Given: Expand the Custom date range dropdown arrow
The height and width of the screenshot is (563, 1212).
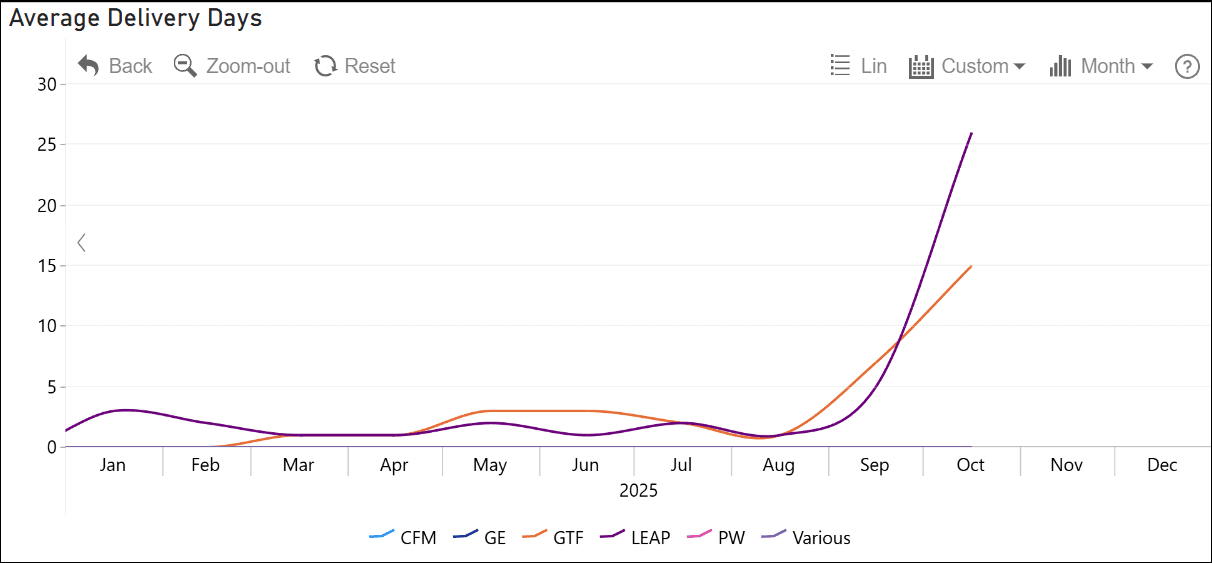Looking at the screenshot, I should click(1020, 66).
